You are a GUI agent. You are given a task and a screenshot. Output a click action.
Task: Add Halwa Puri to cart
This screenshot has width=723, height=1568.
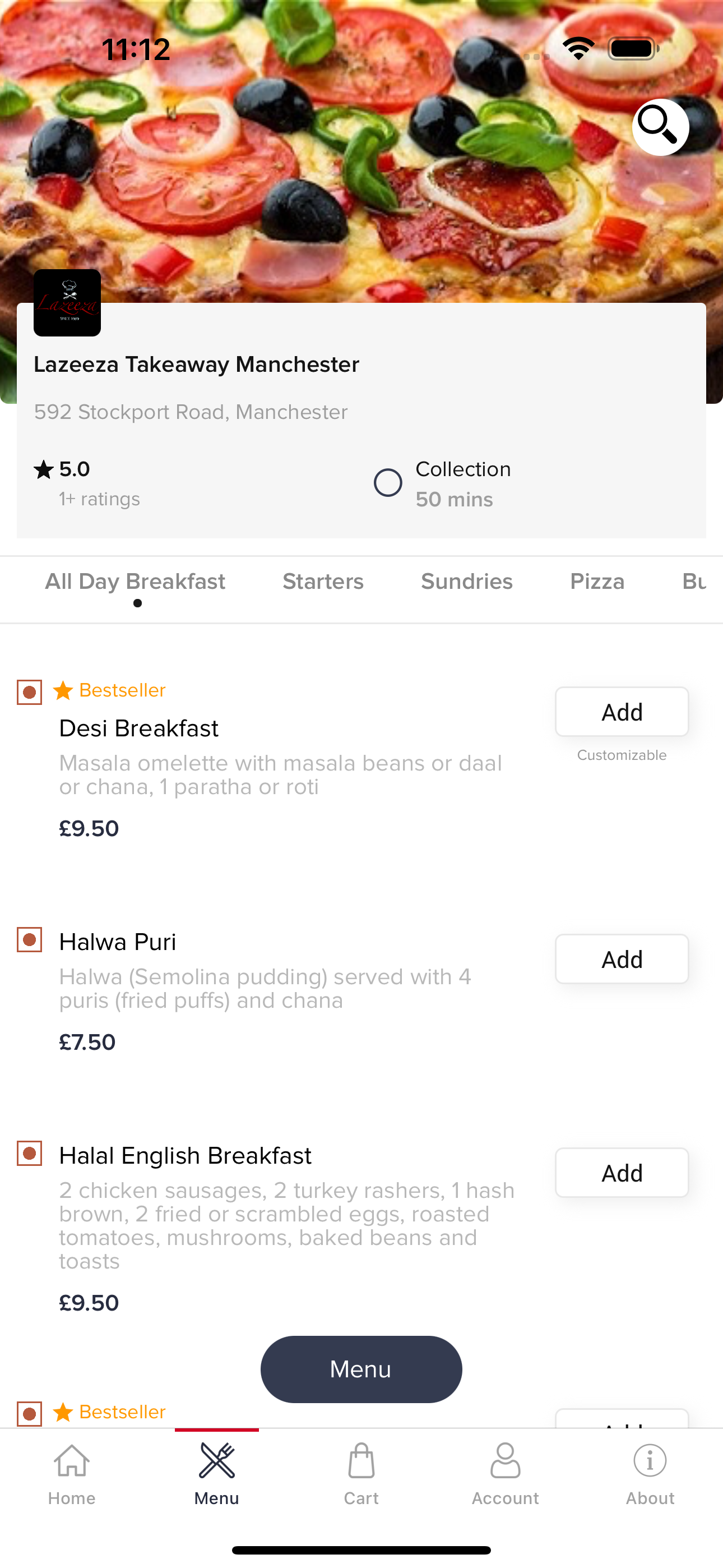click(622, 959)
